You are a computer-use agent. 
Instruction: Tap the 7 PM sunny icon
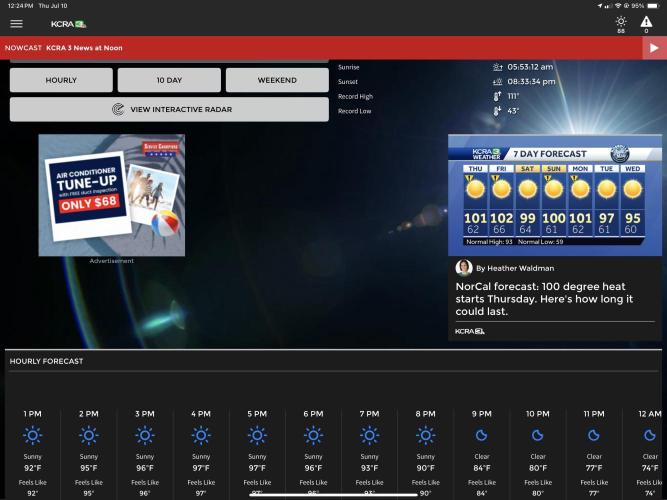369,436
